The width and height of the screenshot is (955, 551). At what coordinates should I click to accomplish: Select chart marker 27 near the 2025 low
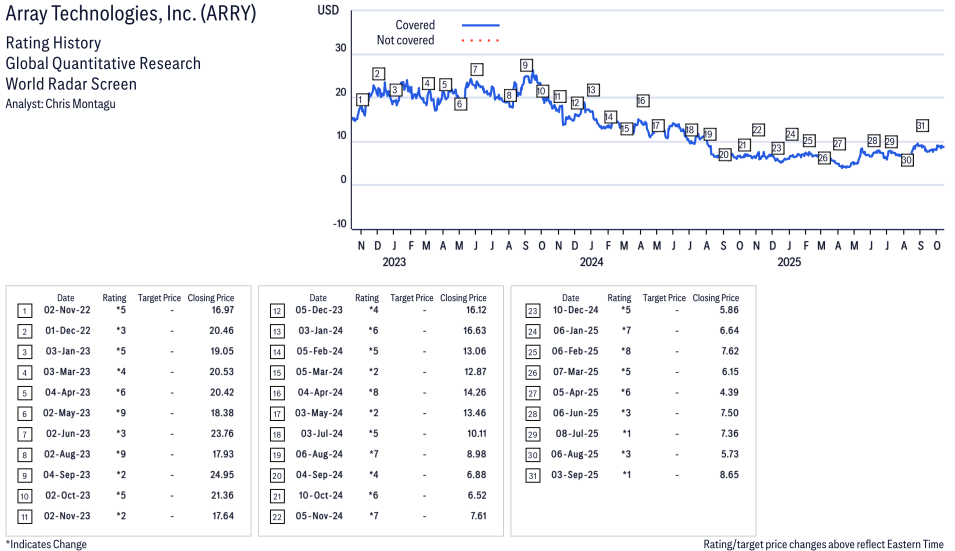pyautogui.click(x=839, y=144)
